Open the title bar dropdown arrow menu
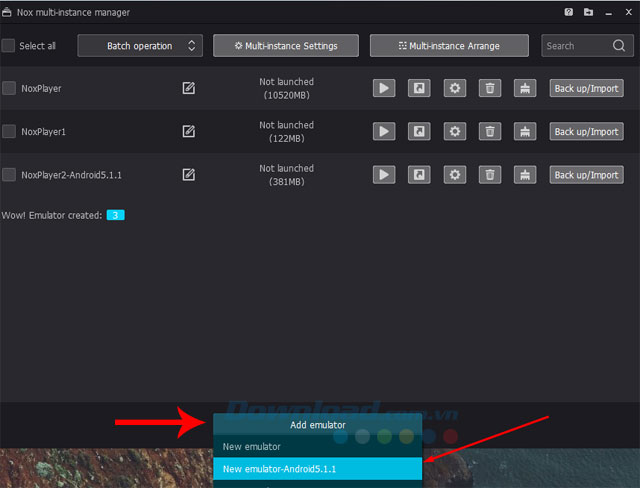 point(609,12)
